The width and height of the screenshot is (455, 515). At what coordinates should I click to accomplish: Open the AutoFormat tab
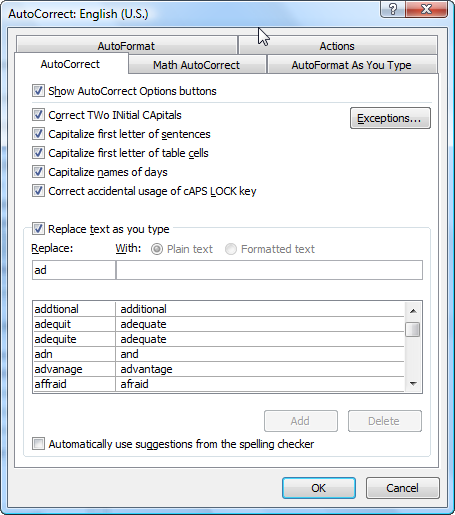click(126, 46)
